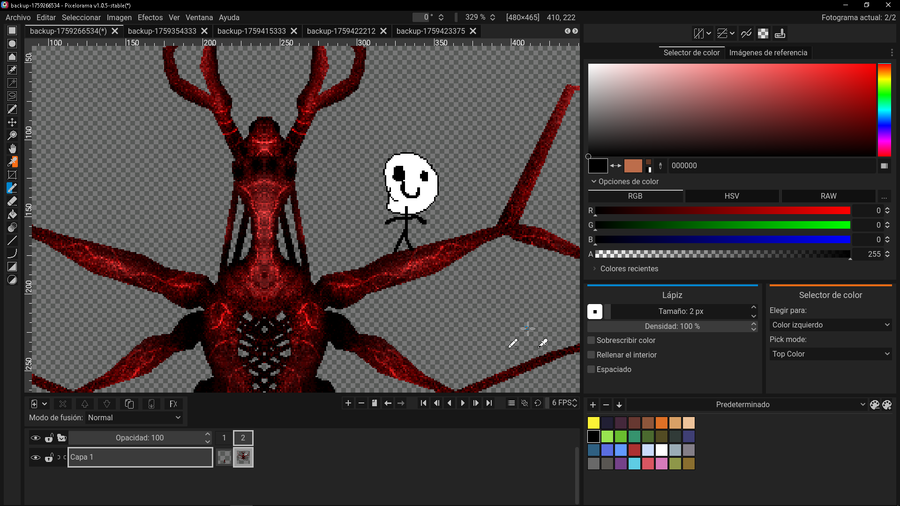Open the Archivo menu
Screen dimensions: 900x506
[x=18, y=17]
